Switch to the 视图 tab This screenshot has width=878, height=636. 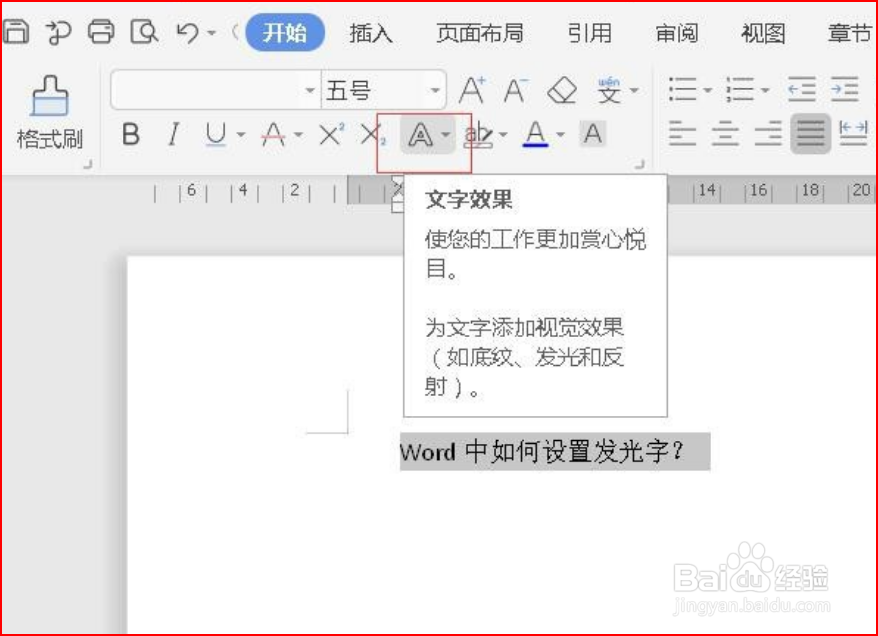point(763,33)
